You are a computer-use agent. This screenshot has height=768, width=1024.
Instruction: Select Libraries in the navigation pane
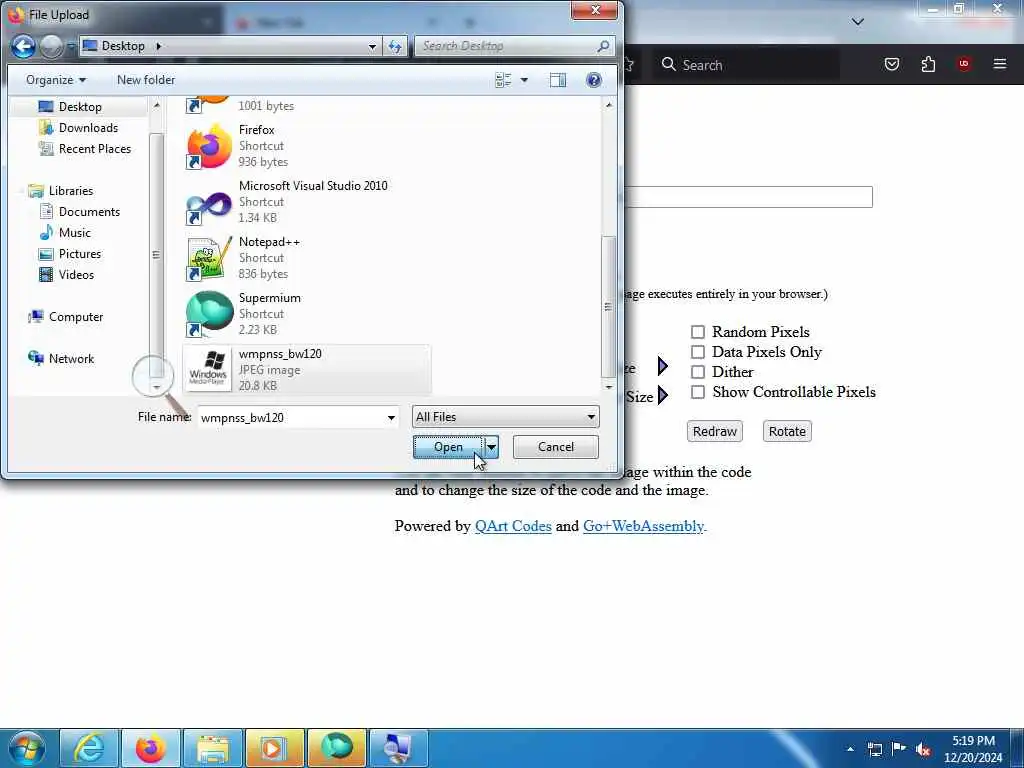click(71, 191)
